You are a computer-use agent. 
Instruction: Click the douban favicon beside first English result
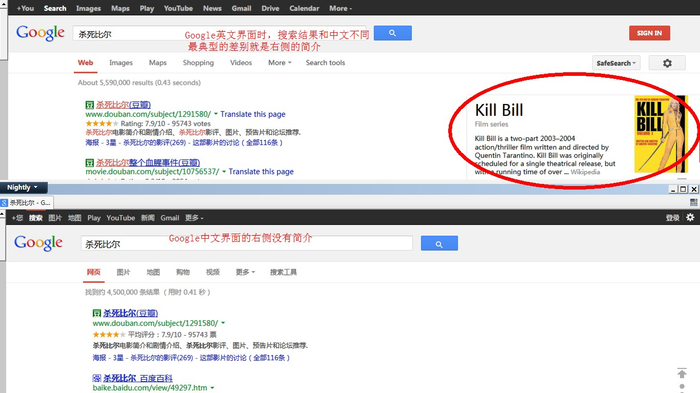pos(89,105)
